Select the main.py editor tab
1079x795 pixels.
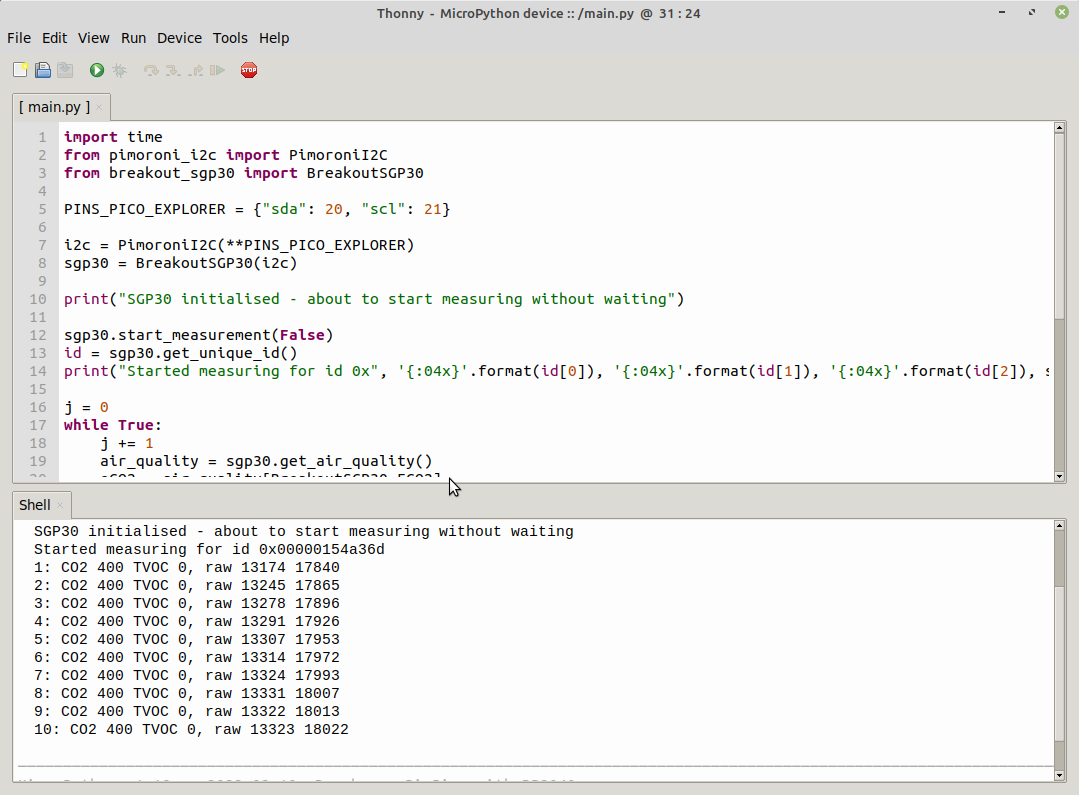(54, 107)
